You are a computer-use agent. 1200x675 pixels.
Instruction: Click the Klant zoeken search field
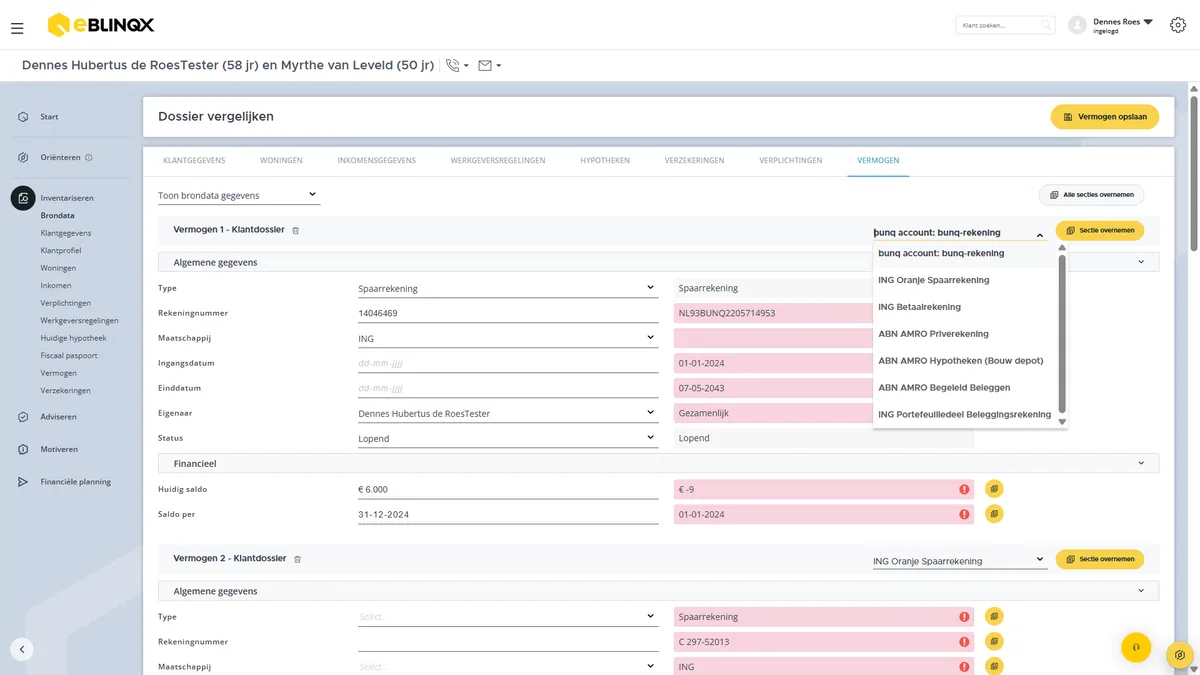point(1006,25)
